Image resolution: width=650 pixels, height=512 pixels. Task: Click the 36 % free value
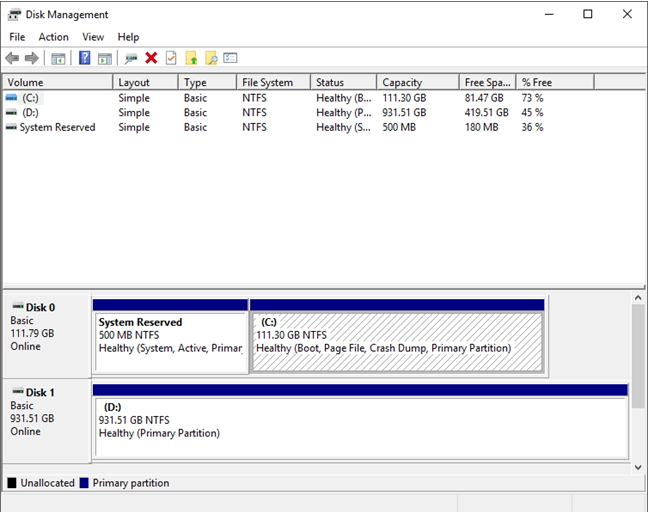[532, 127]
